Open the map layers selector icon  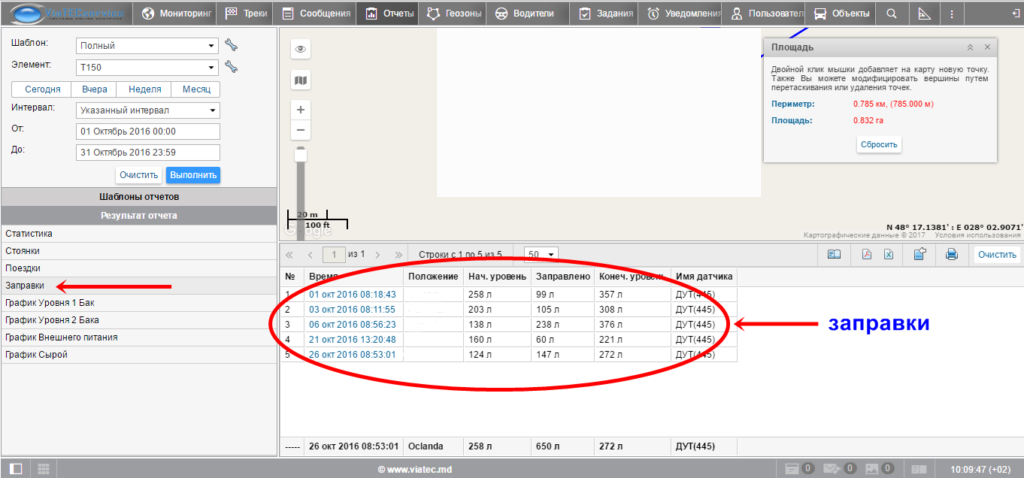tap(300, 80)
